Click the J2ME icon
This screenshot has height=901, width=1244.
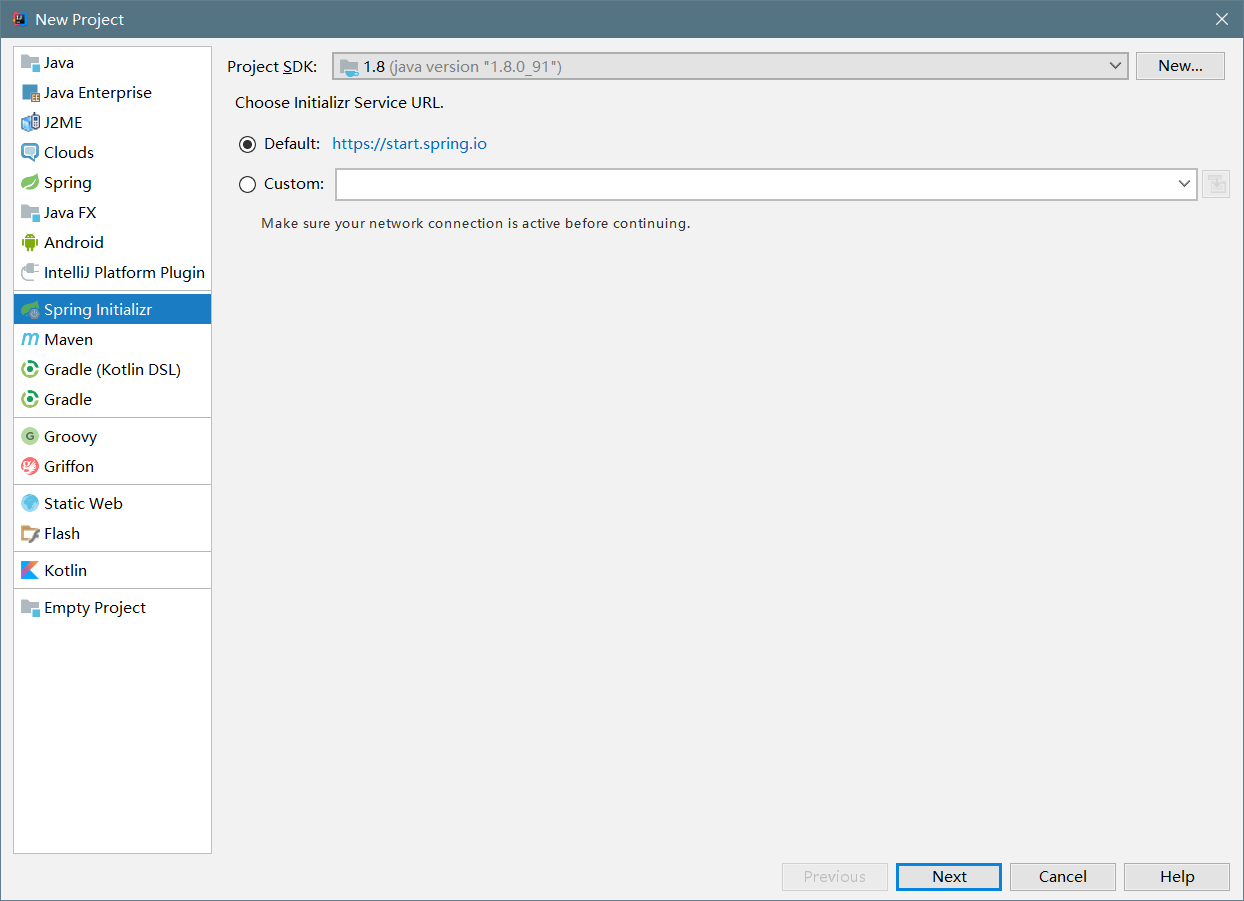click(30, 123)
